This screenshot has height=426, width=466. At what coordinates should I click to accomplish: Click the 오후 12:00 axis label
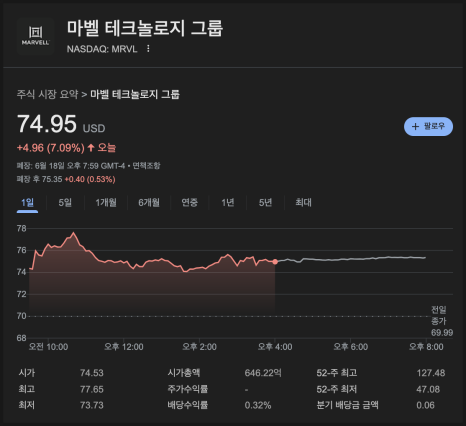tap(124, 347)
